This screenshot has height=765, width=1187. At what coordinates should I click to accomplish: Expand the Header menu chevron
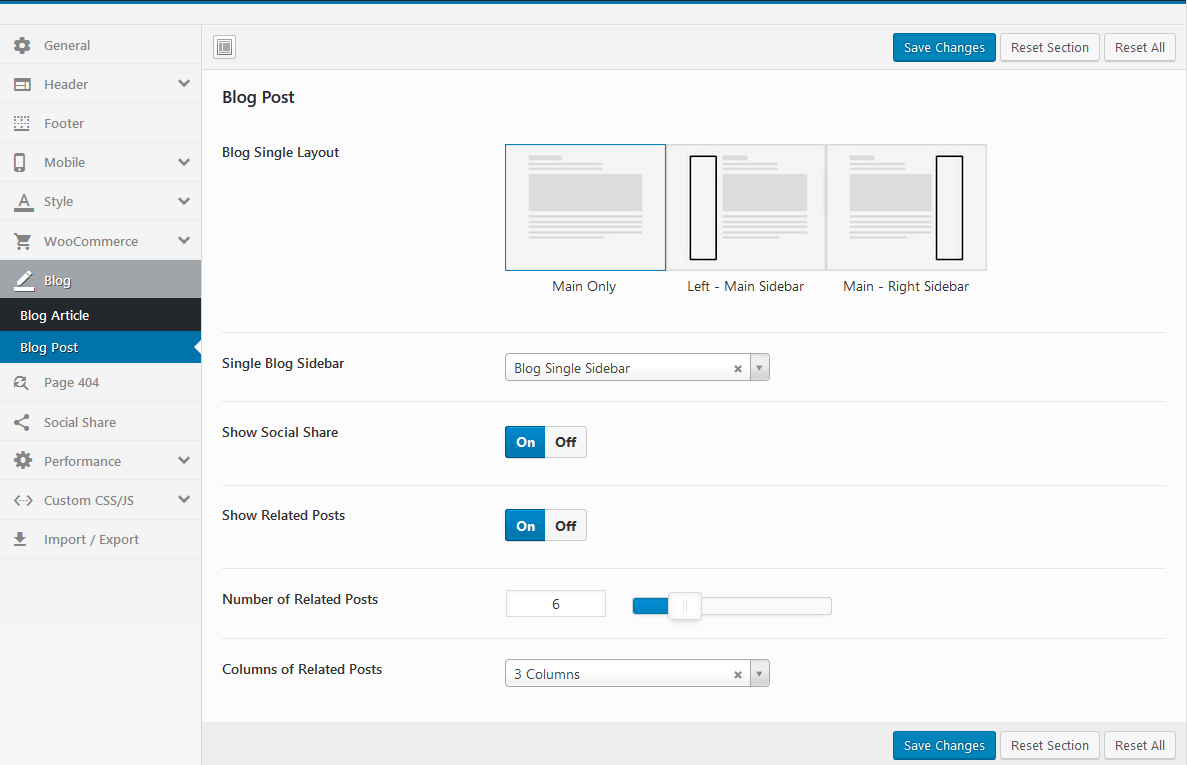pyautogui.click(x=184, y=83)
